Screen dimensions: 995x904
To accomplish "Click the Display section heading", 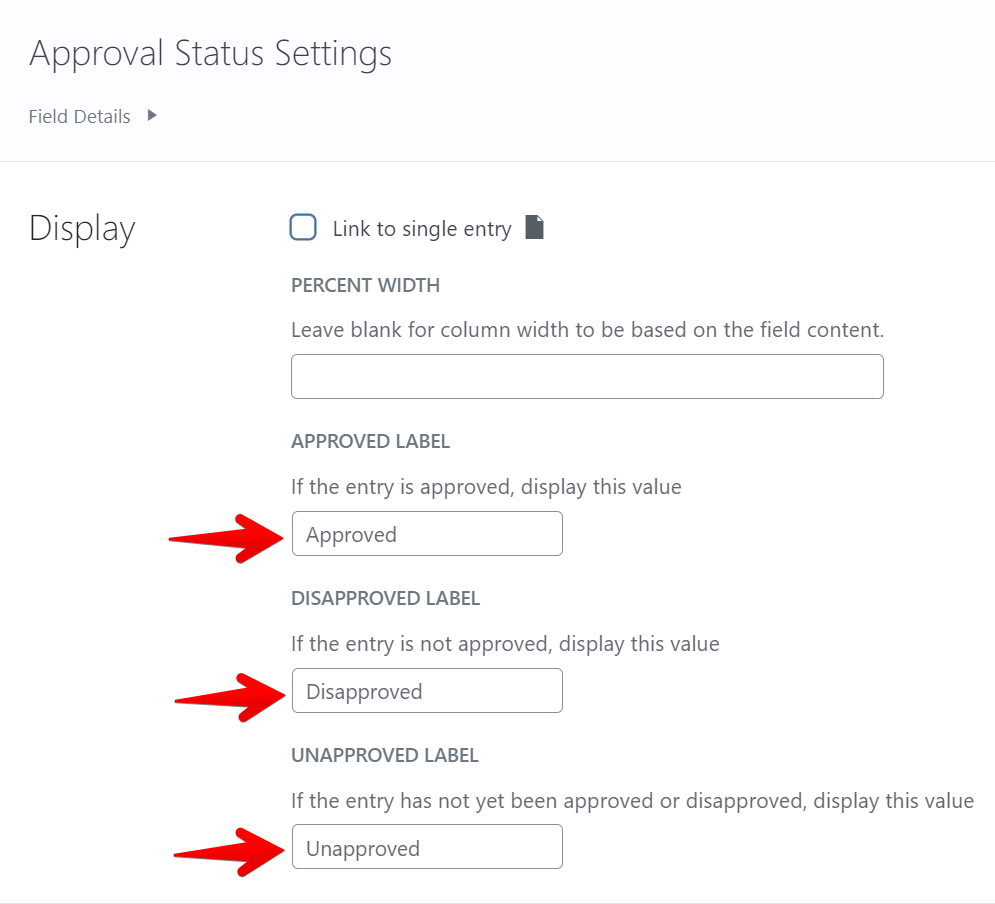I will (x=82, y=228).
